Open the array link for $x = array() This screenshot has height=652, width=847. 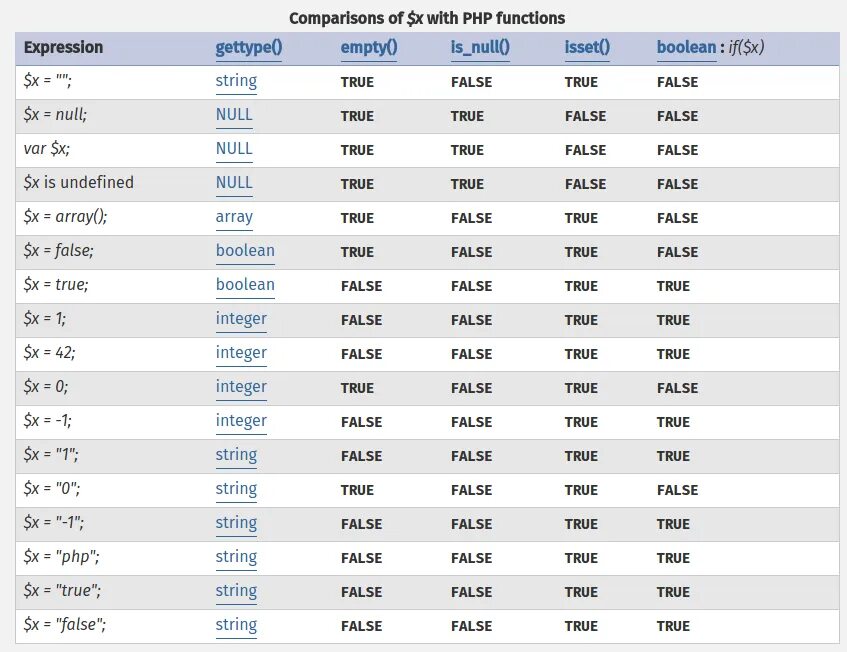[234, 218]
